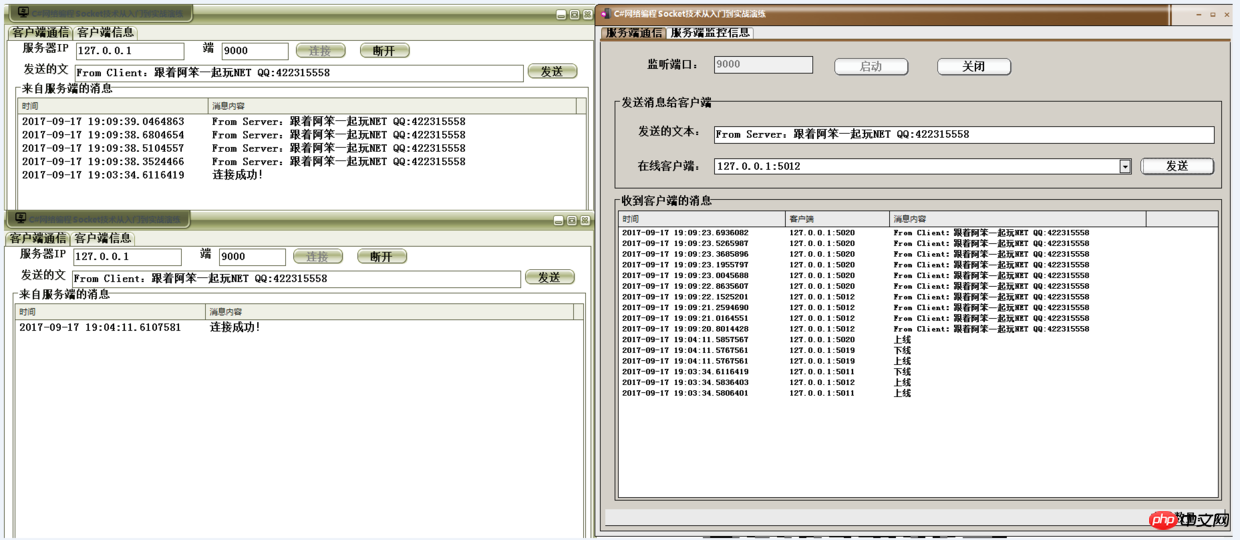
Task: Click 断开 in the top client window
Action: (385, 50)
